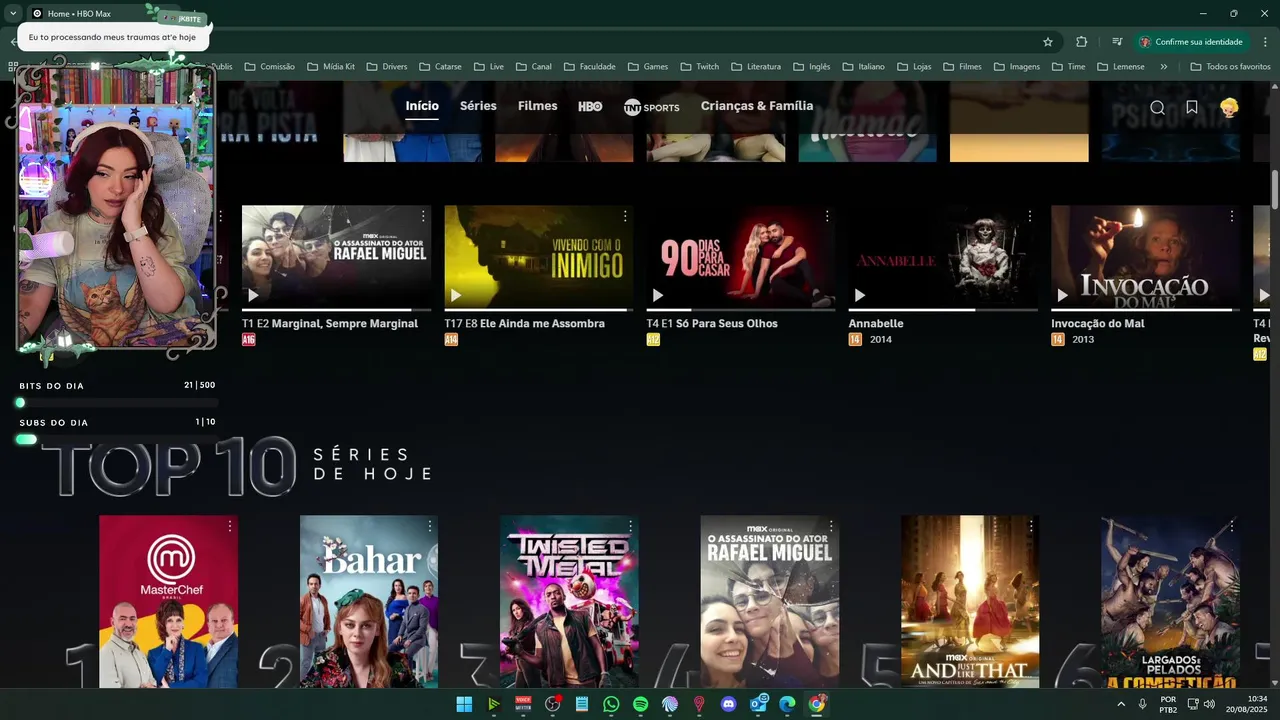The width and height of the screenshot is (1280, 720).
Task: Play the Annabelle movie
Action: 859,295
